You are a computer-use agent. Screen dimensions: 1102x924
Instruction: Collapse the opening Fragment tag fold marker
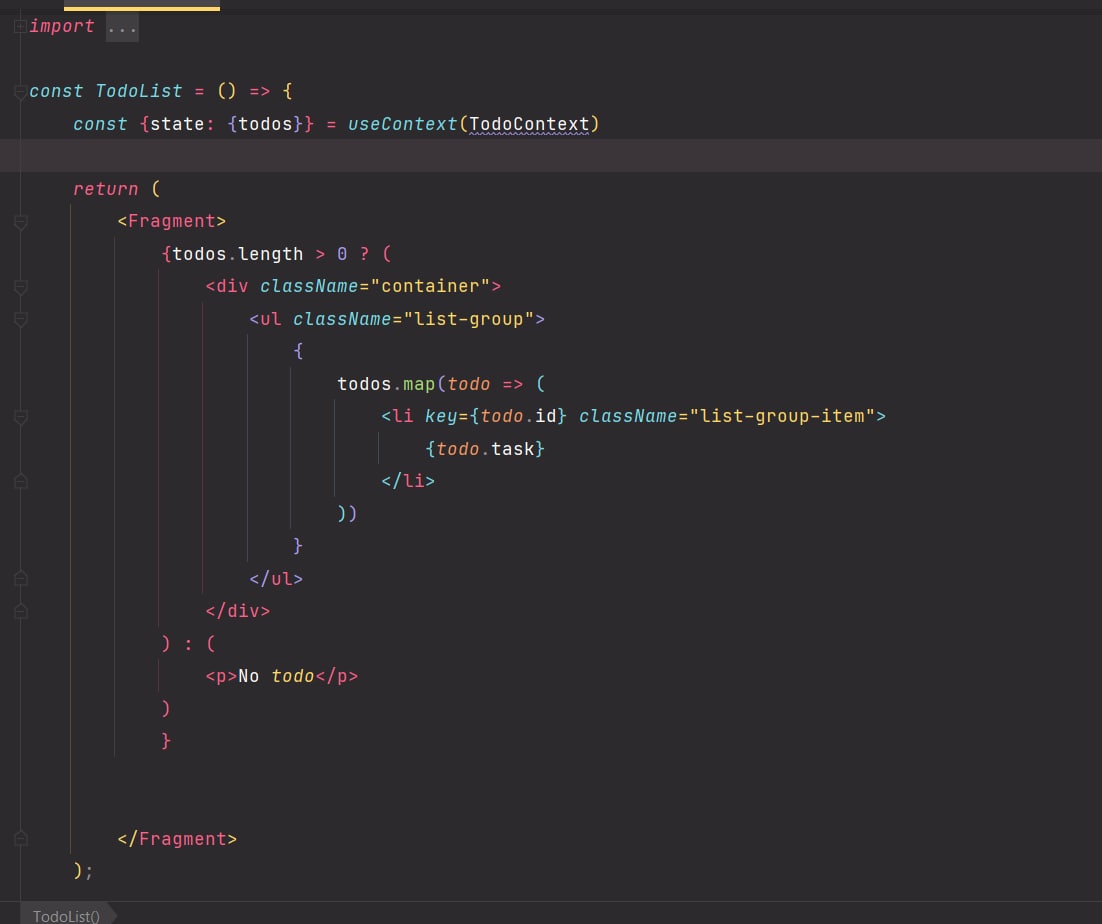(x=20, y=222)
